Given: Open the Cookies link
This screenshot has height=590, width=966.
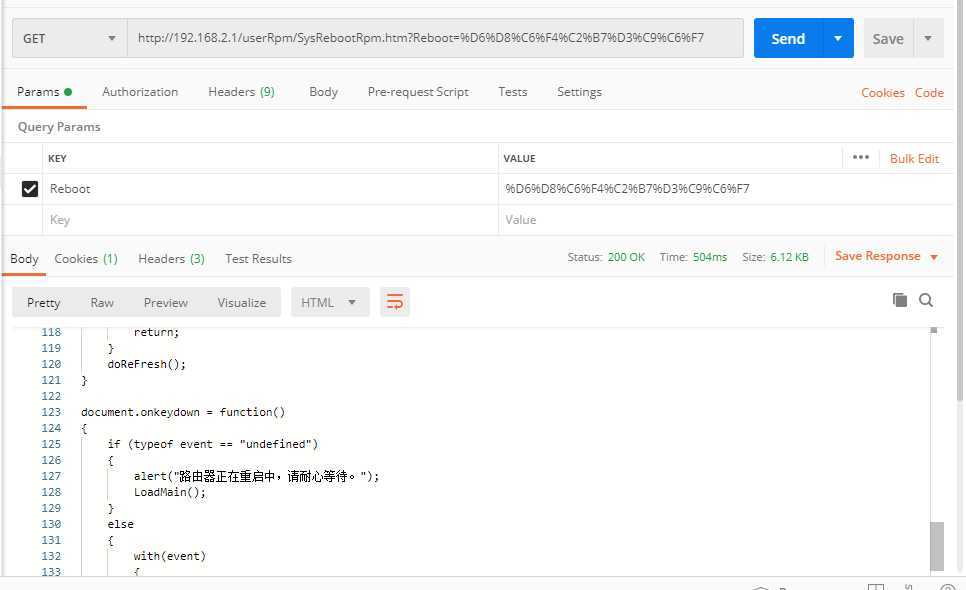Looking at the screenshot, I should 882,92.
